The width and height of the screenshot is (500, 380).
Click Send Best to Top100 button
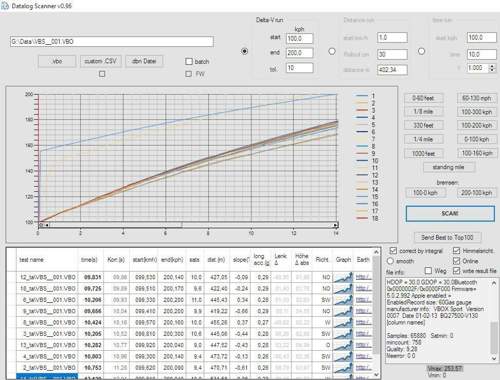(x=447, y=237)
